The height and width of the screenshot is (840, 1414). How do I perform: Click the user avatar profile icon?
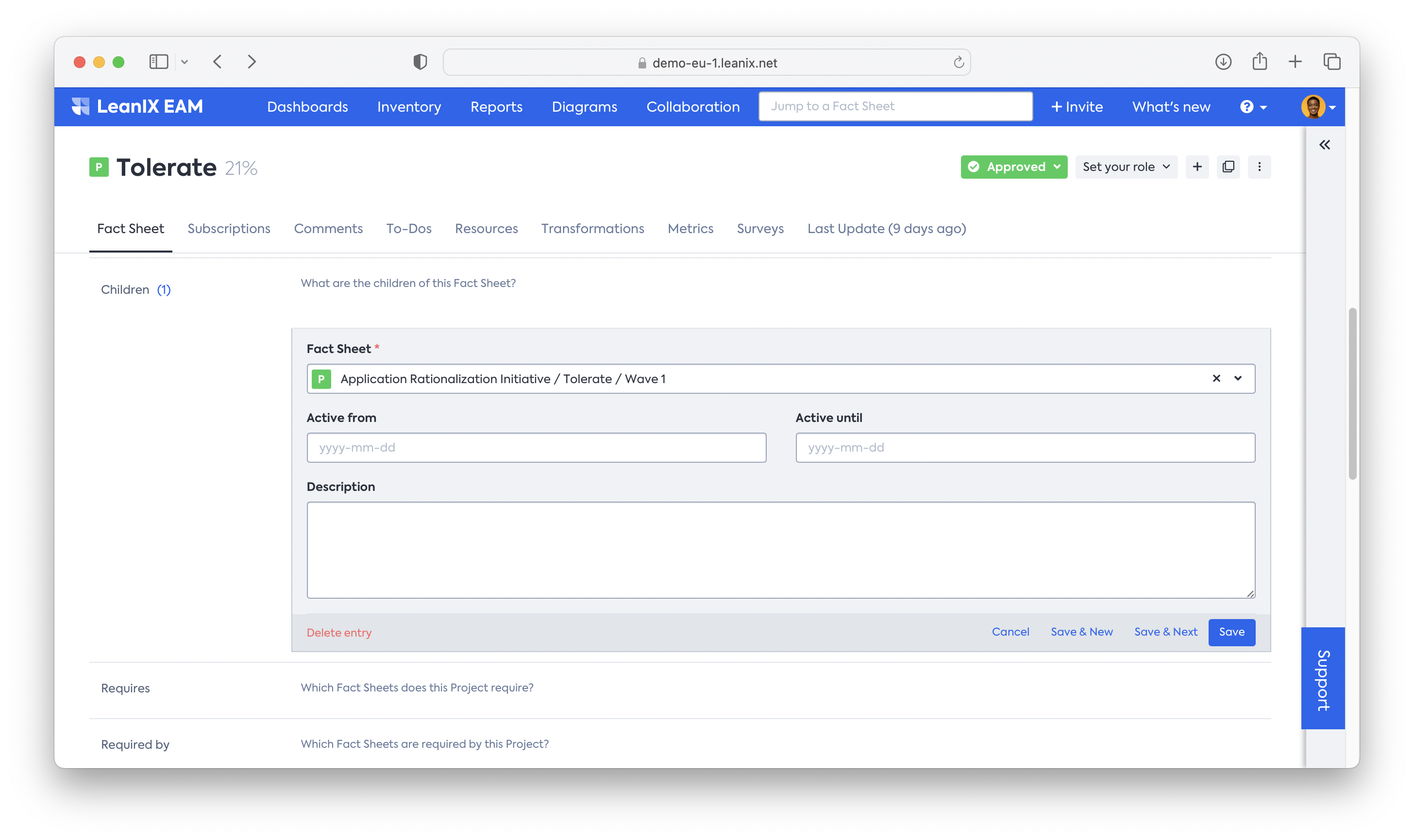(x=1313, y=106)
